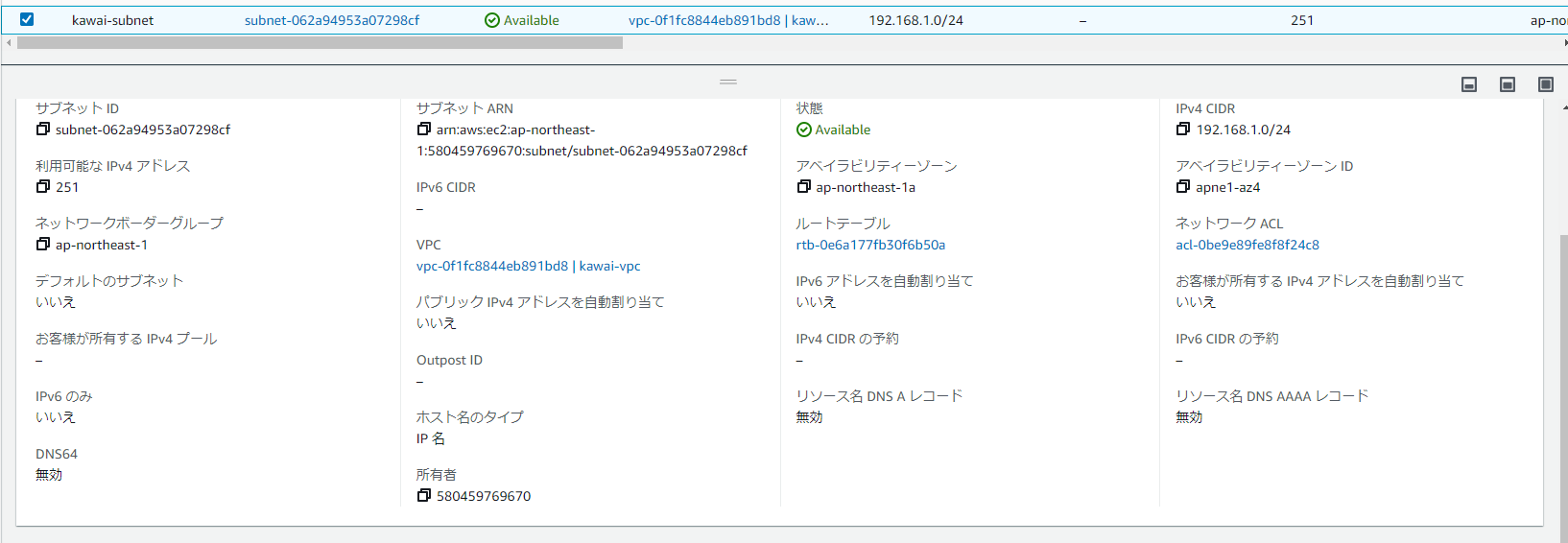
Task: Click 'ホスト名のタイプ' label
Action: click(470, 417)
